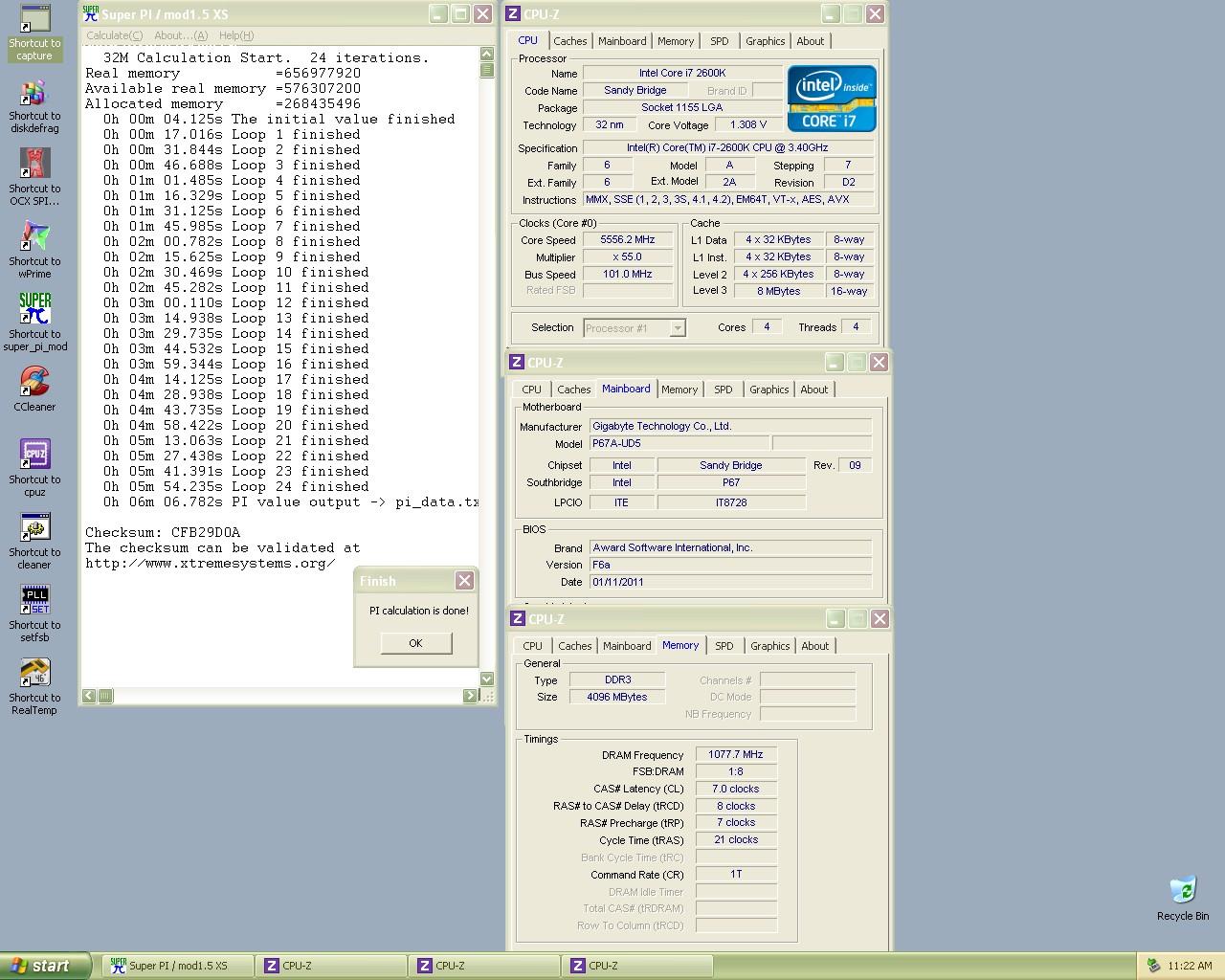Click the BIOS date 01/11/2011 field
This screenshot has width=1225, height=980.
point(730,582)
